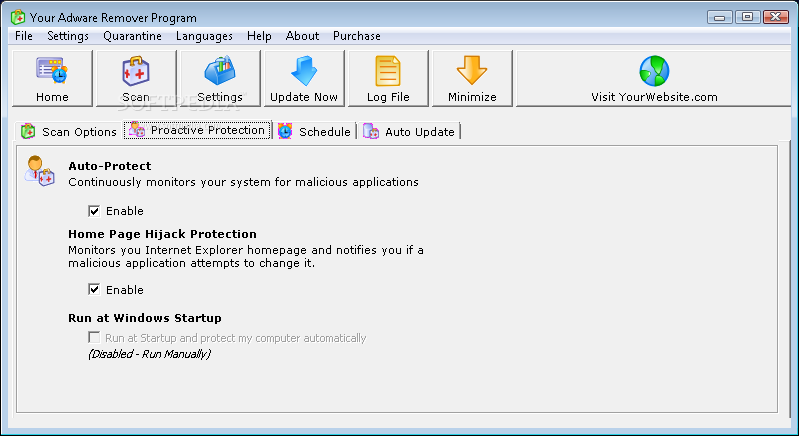Click the Auto-Protect heading text

point(110,166)
